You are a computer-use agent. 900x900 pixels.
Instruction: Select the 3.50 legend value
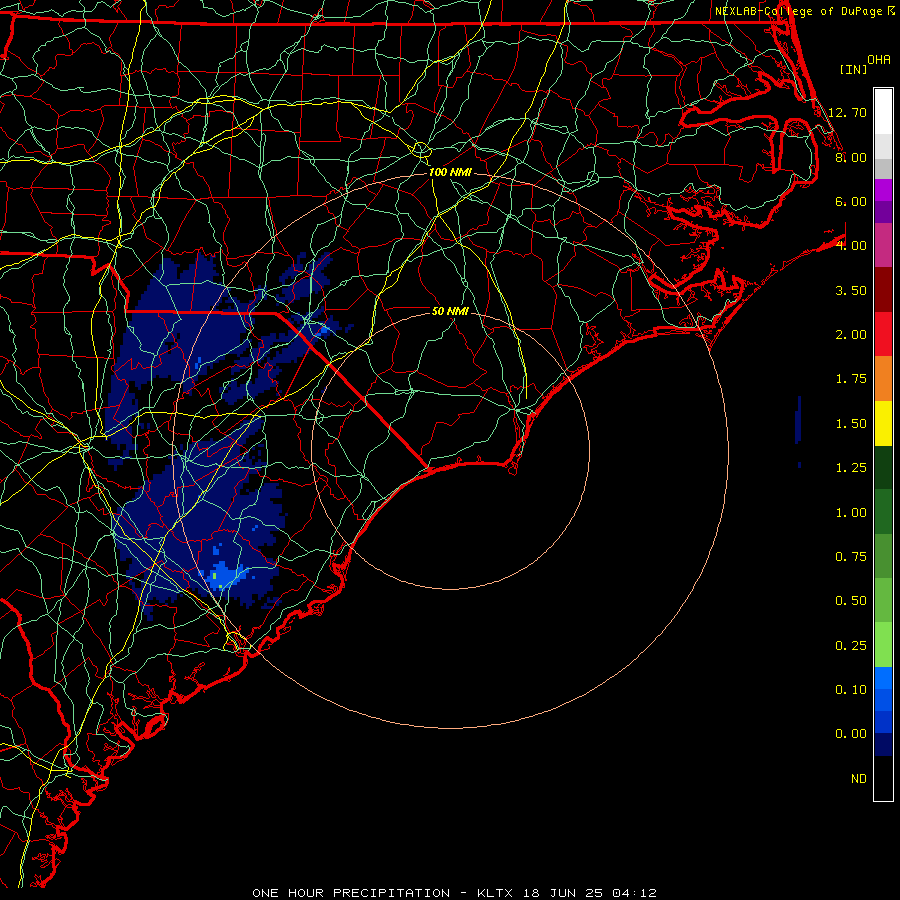(x=851, y=290)
